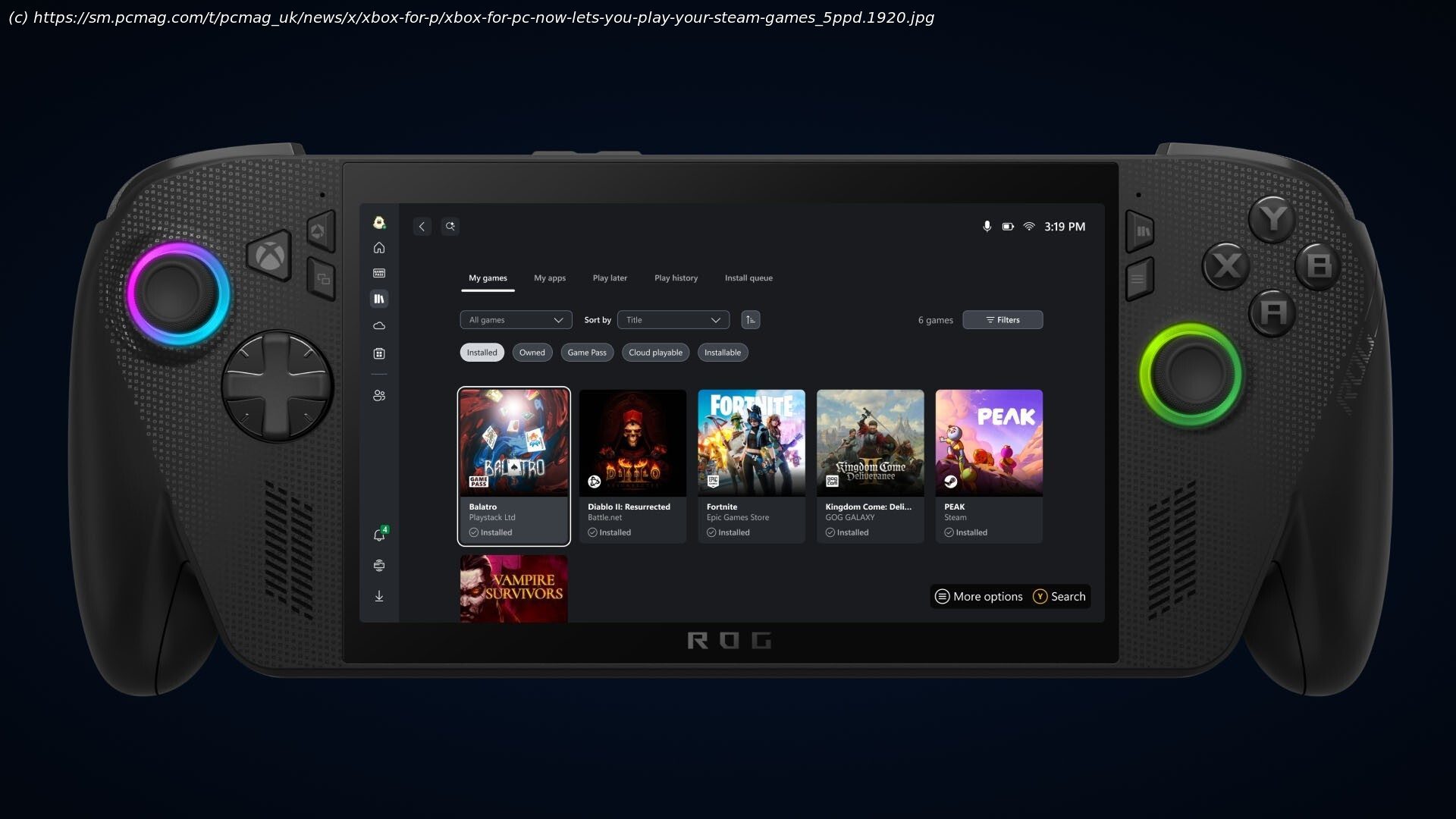Click the Battle.net badge on Diablo II

pyautogui.click(x=595, y=482)
